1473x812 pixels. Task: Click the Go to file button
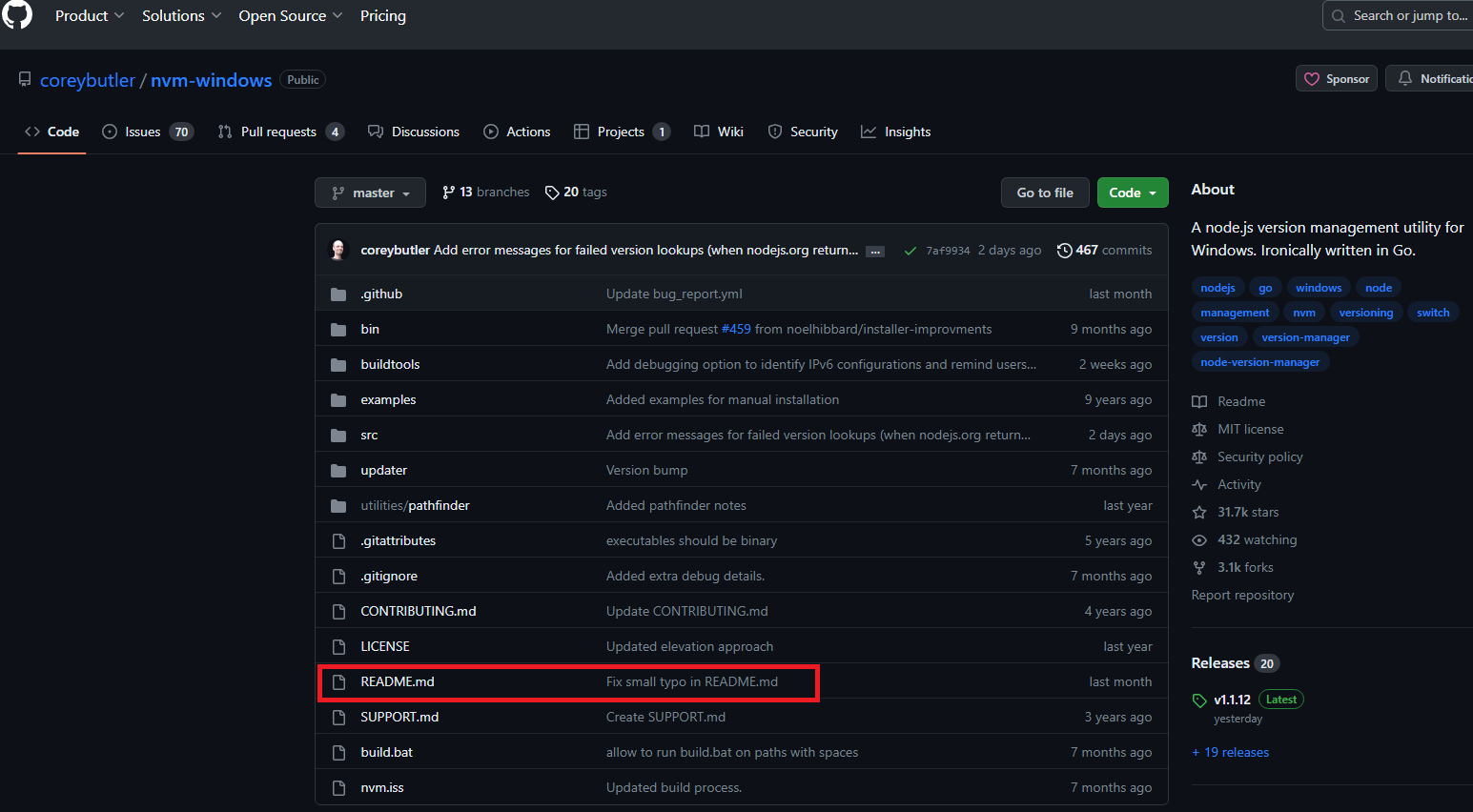coord(1045,193)
